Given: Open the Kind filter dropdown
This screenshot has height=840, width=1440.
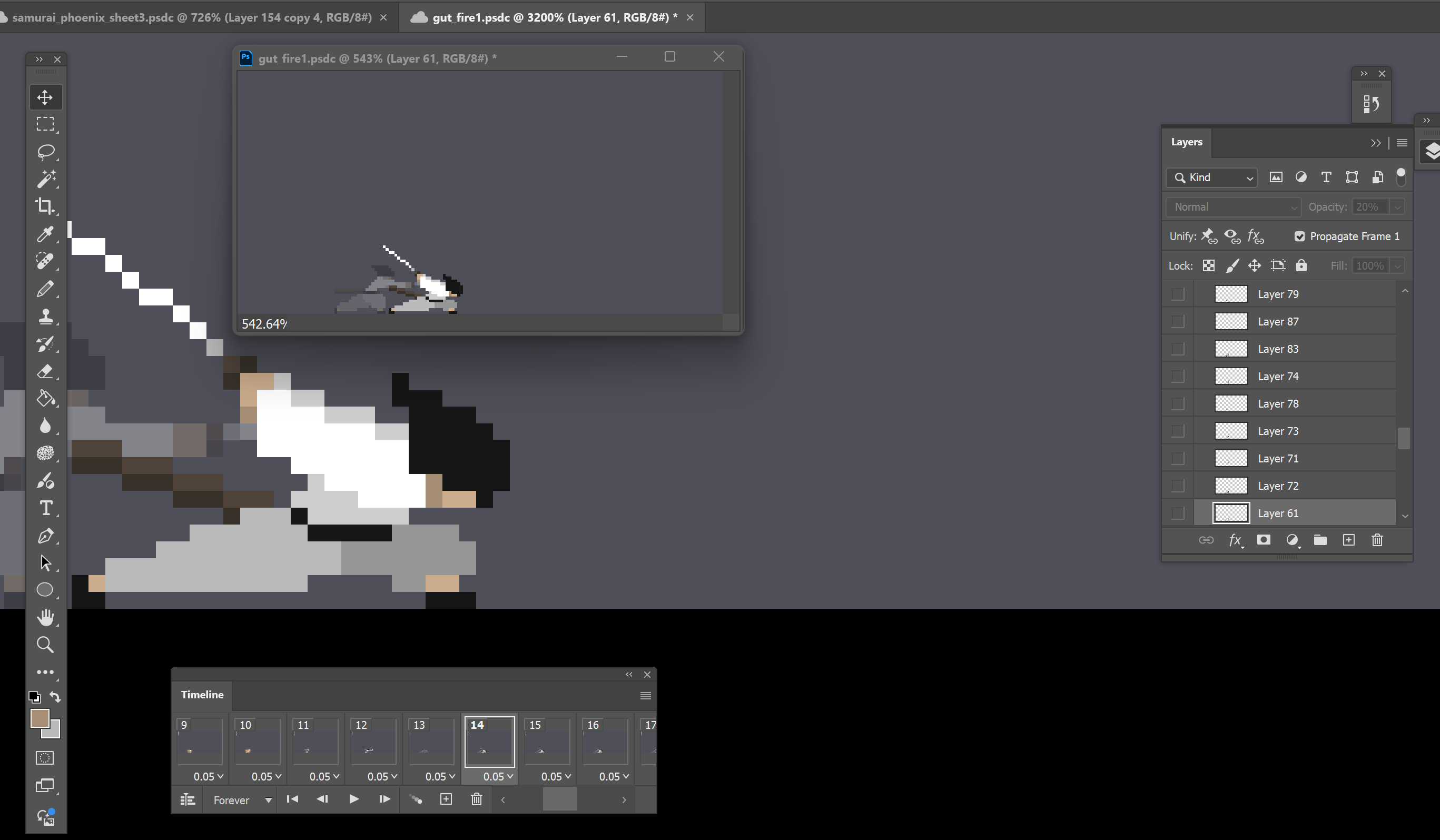Looking at the screenshot, I should click(1211, 177).
